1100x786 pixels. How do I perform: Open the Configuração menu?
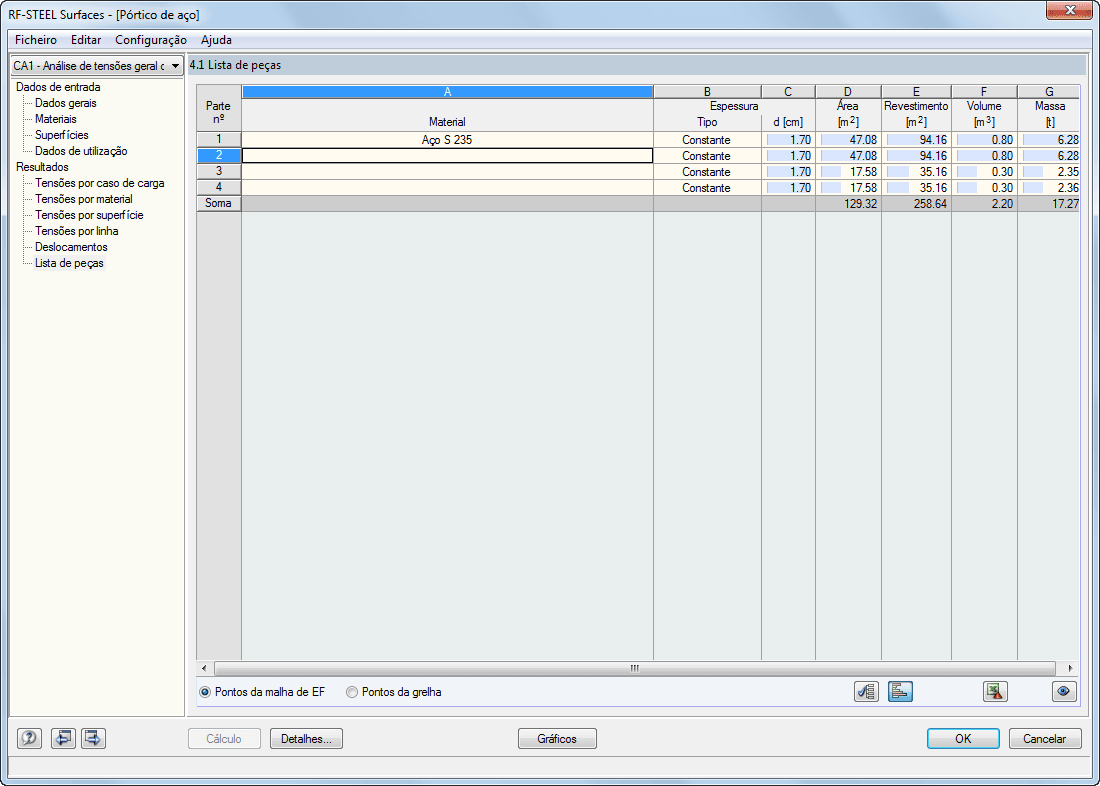coord(151,40)
